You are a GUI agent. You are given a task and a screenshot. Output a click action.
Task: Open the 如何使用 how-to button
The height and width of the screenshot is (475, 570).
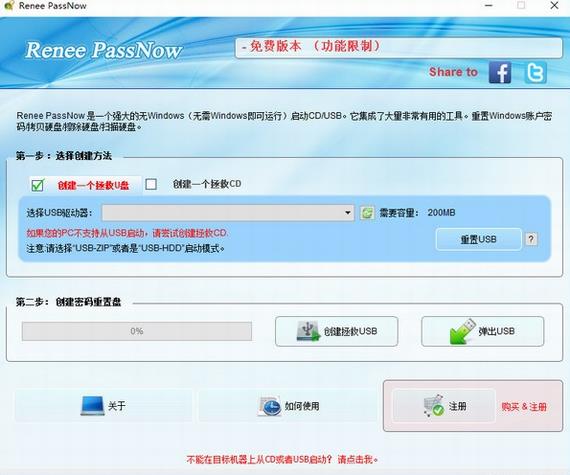point(288,406)
